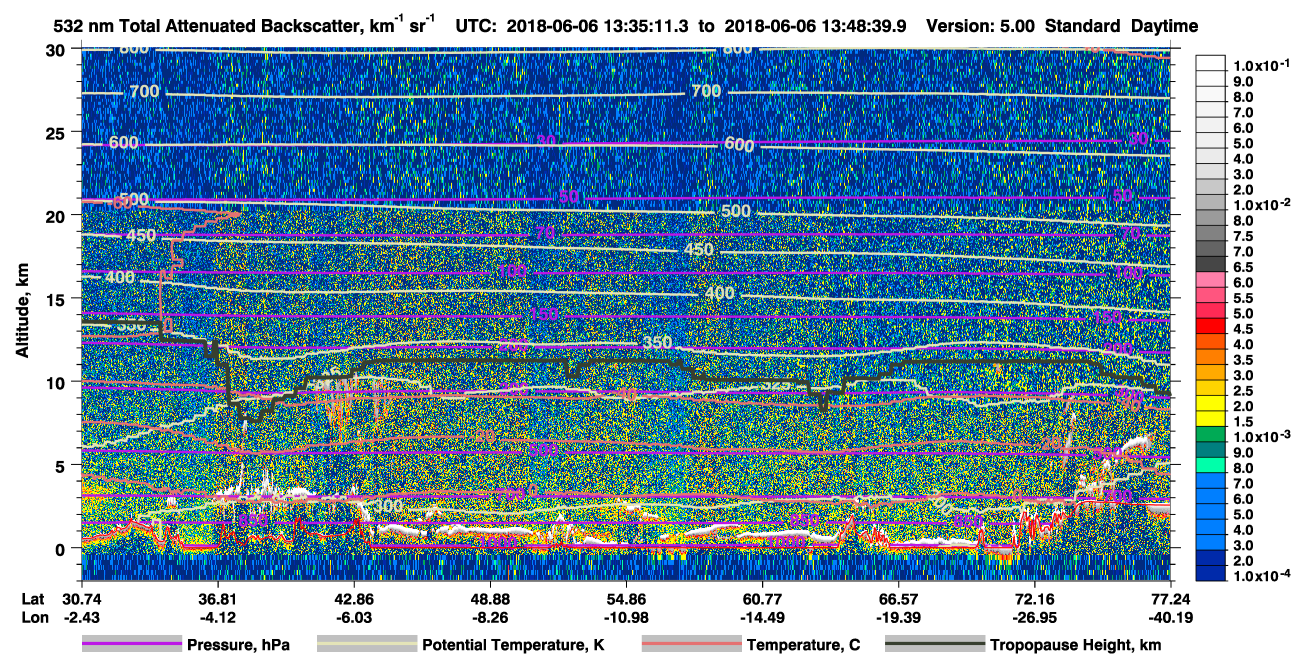
Task: Select the bright red colorbar swatch above 4.5
Action: 1211,328
